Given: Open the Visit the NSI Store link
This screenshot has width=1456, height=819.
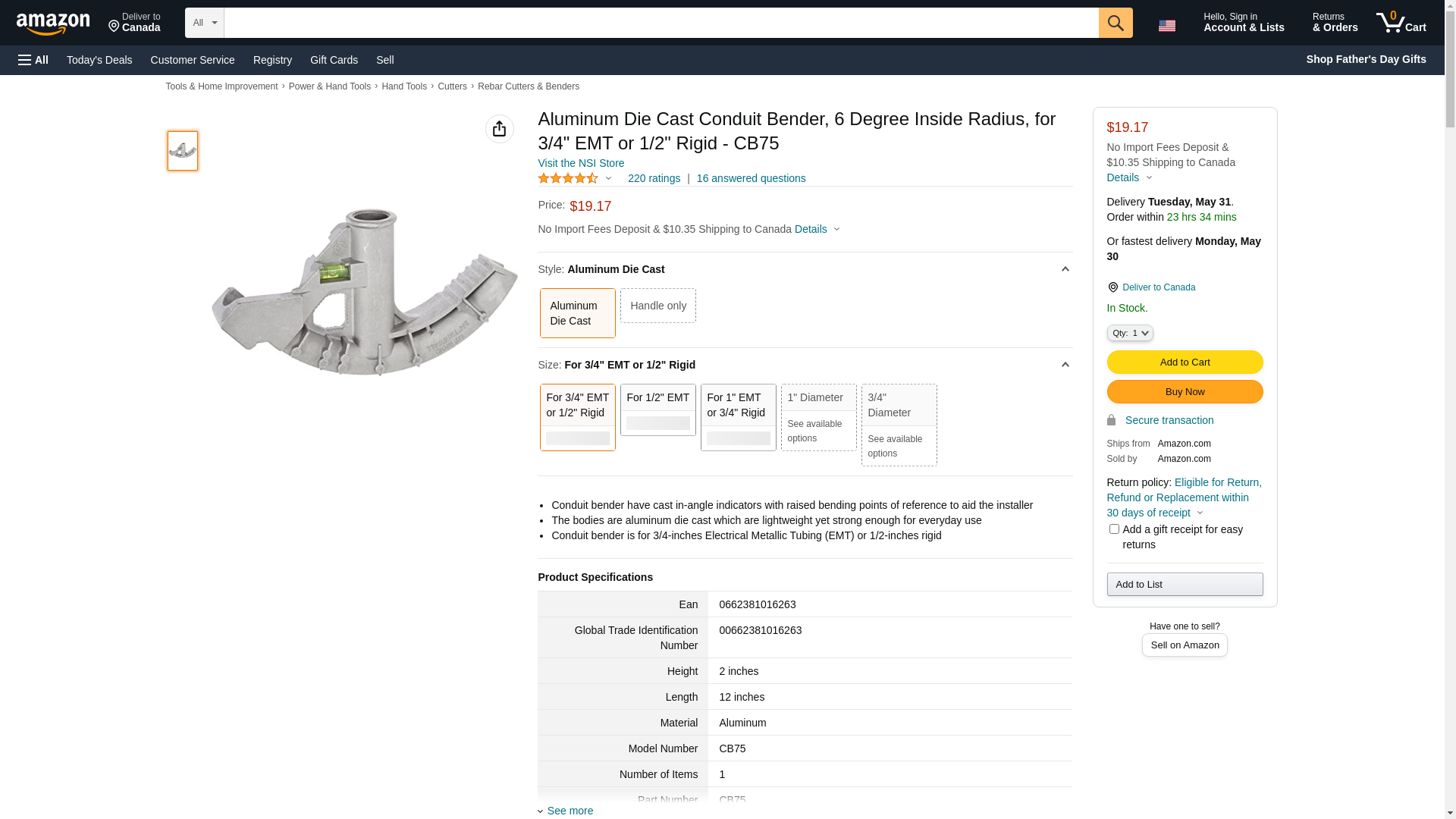Looking at the screenshot, I should coord(581,163).
